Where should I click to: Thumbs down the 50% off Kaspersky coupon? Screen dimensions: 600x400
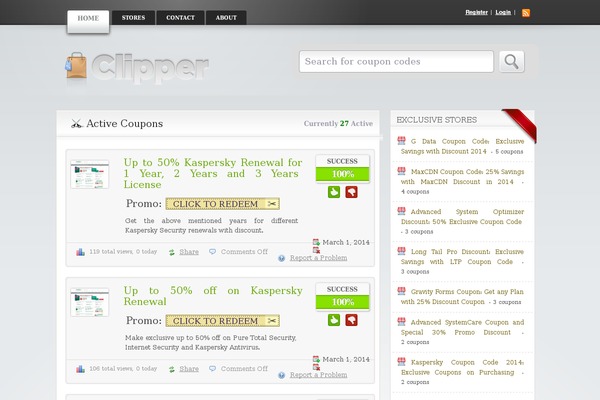351,320
